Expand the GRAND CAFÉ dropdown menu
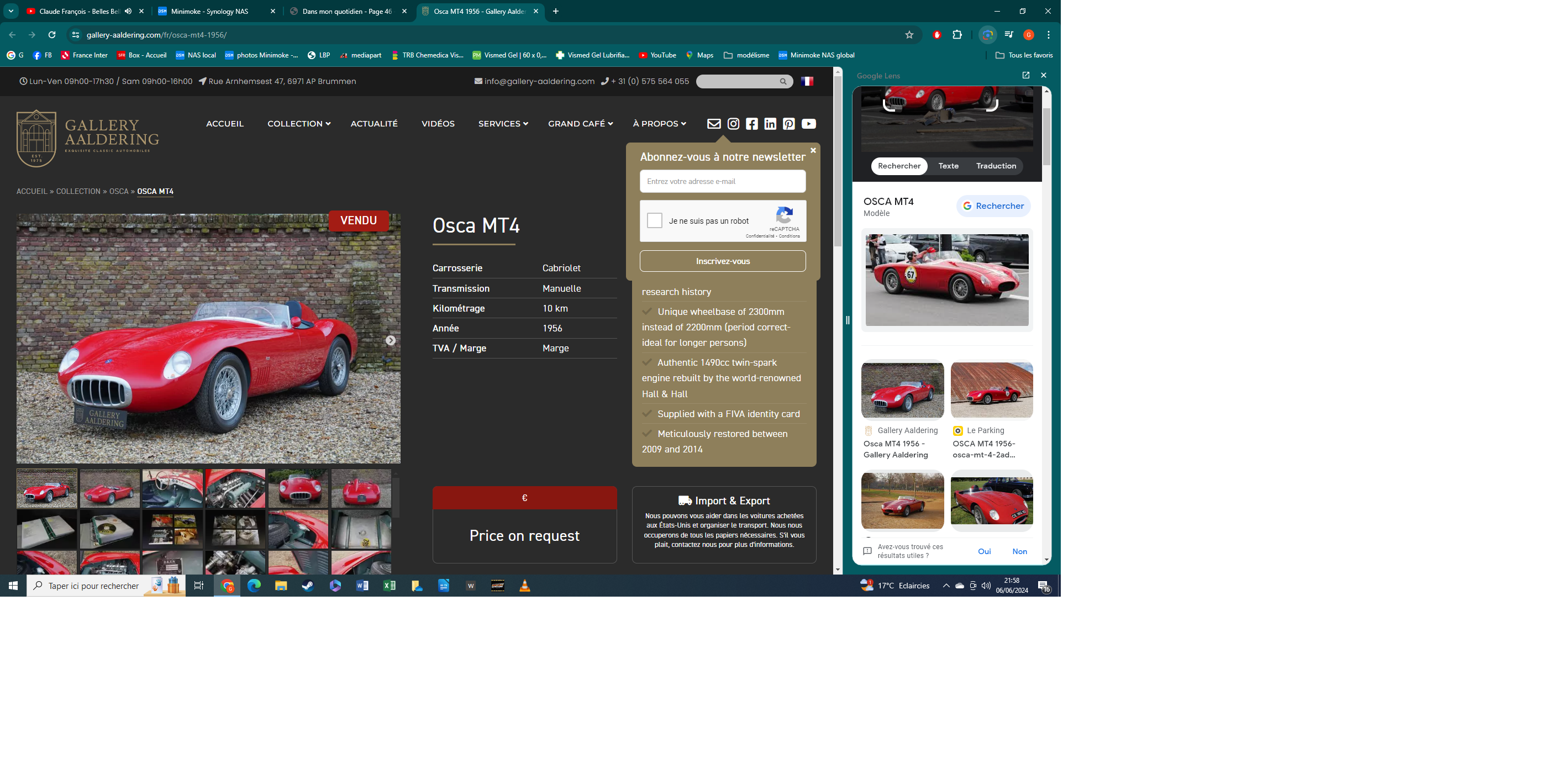 pos(580,124)
